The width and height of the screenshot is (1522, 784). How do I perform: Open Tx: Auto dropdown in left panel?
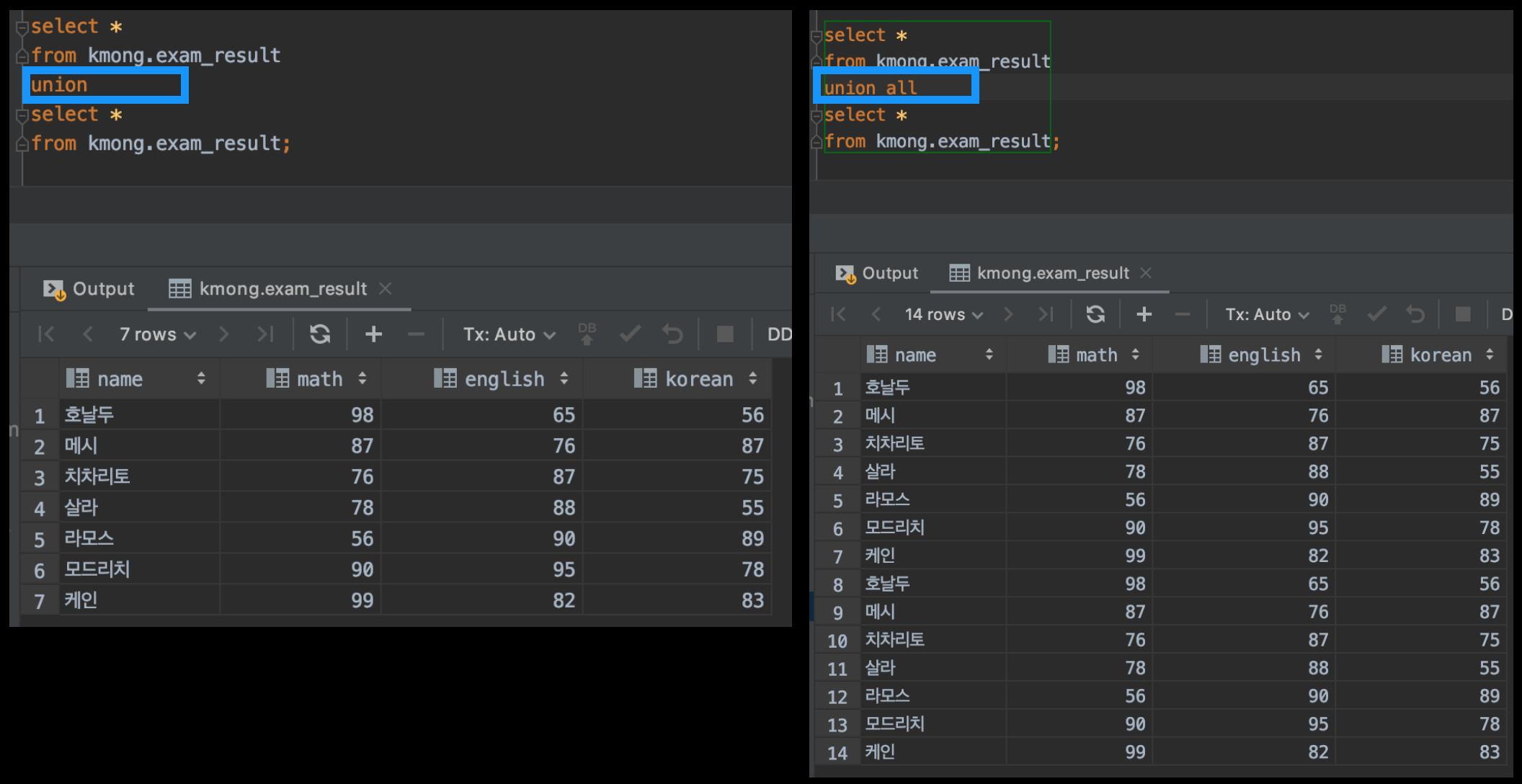509,334
